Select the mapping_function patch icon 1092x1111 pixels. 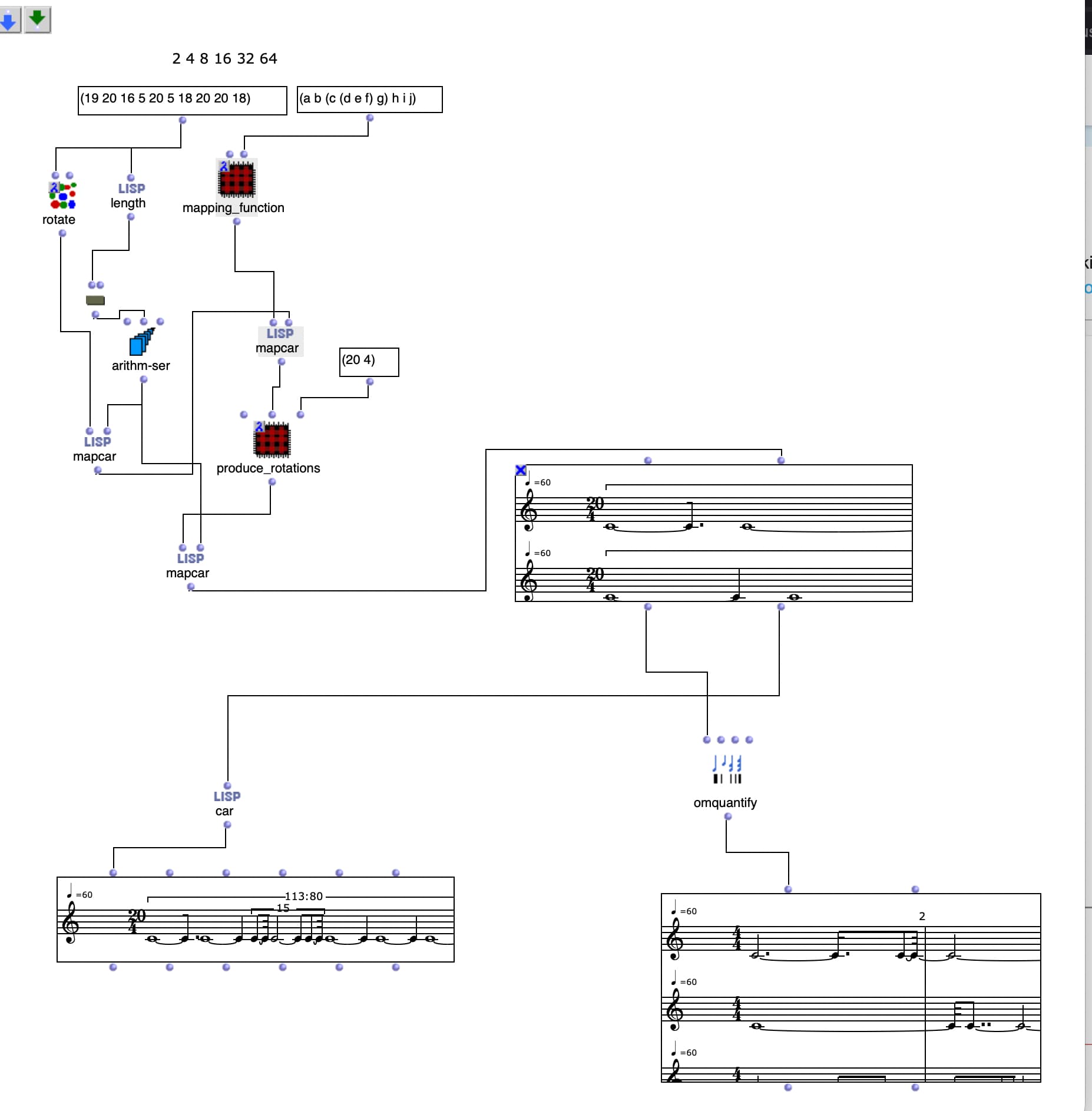(x=236, y=179)
